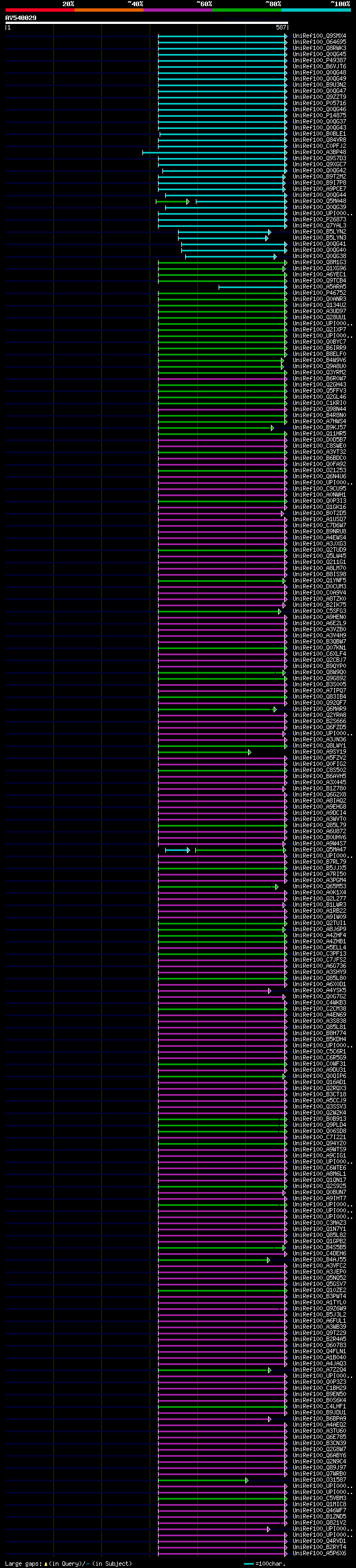Open hit UniRef100_O64695

[x=319, y=42]
